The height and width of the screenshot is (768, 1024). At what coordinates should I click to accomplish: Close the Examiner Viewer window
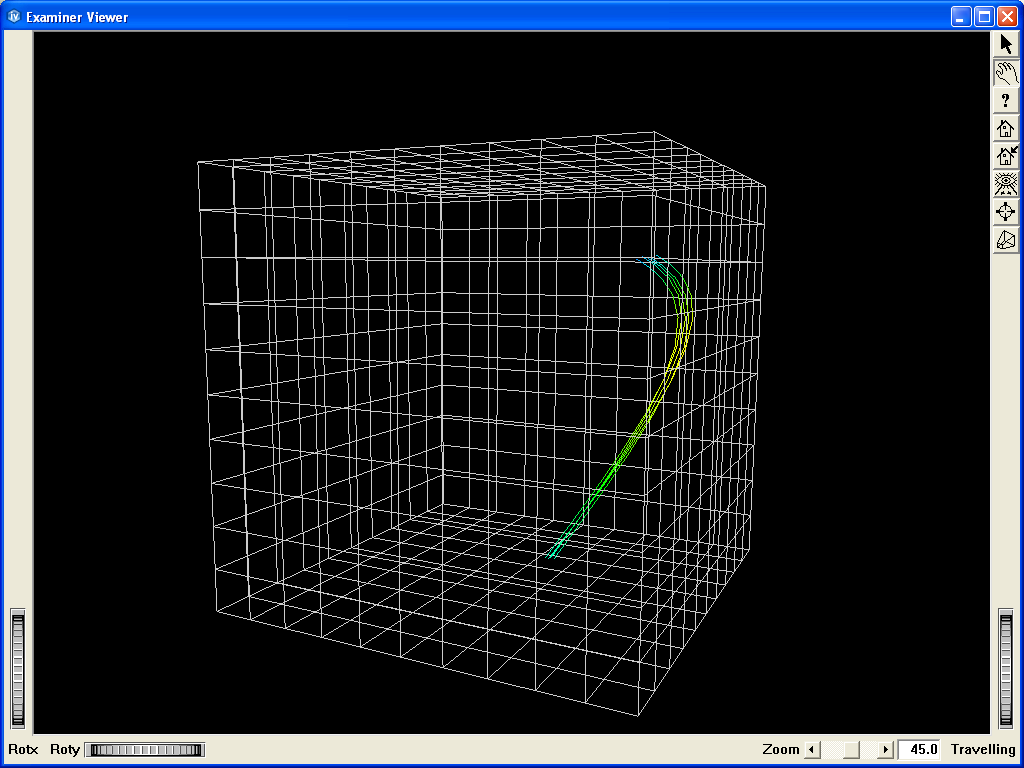[x=1007, y=17]
